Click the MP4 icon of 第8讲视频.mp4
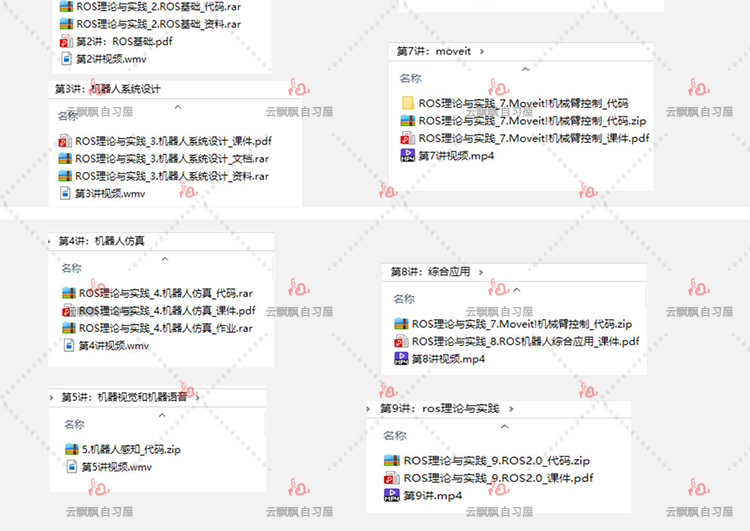Viewport: 750px width, 531px height. (401, 359)
